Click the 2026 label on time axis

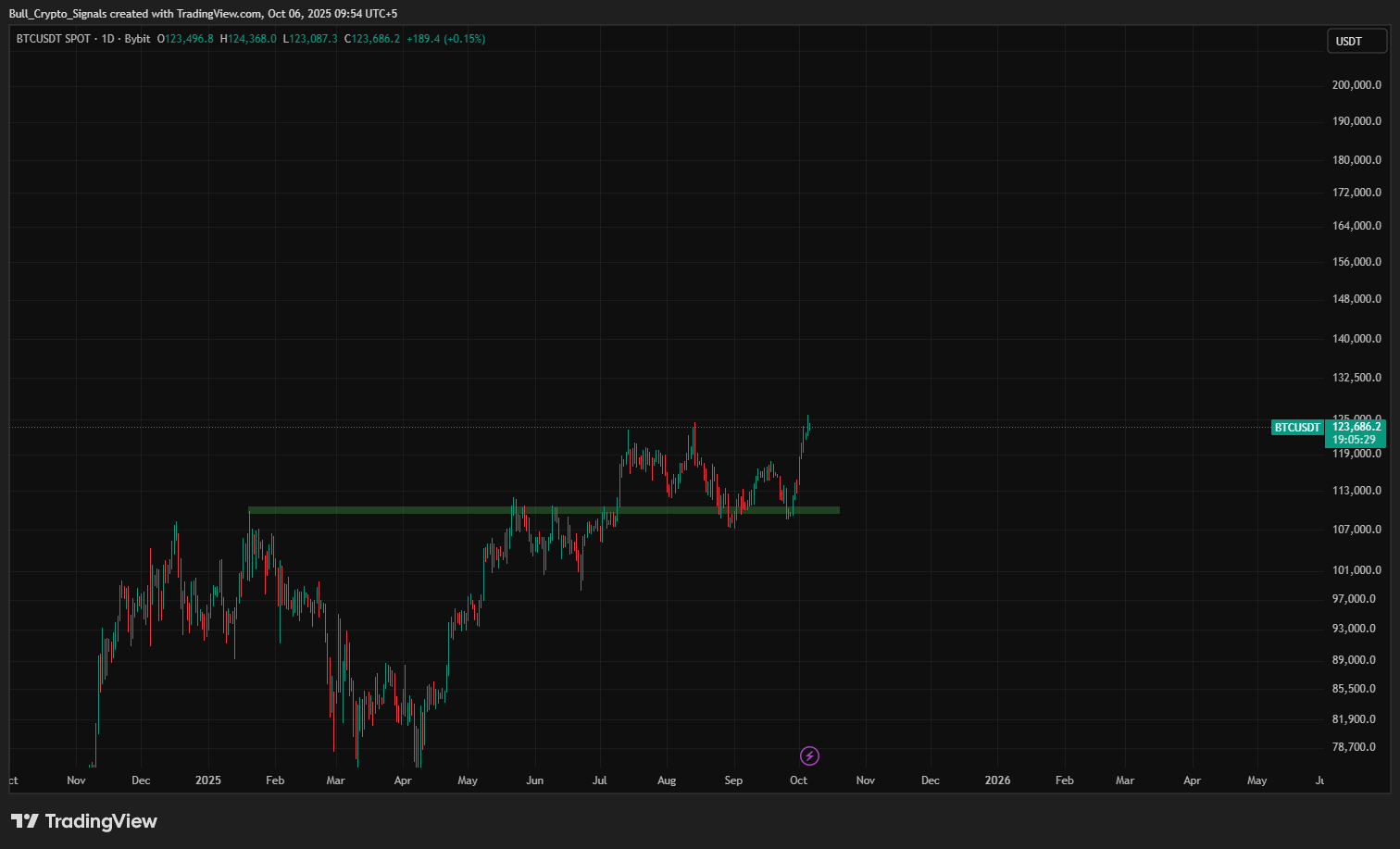click(997, 780)
